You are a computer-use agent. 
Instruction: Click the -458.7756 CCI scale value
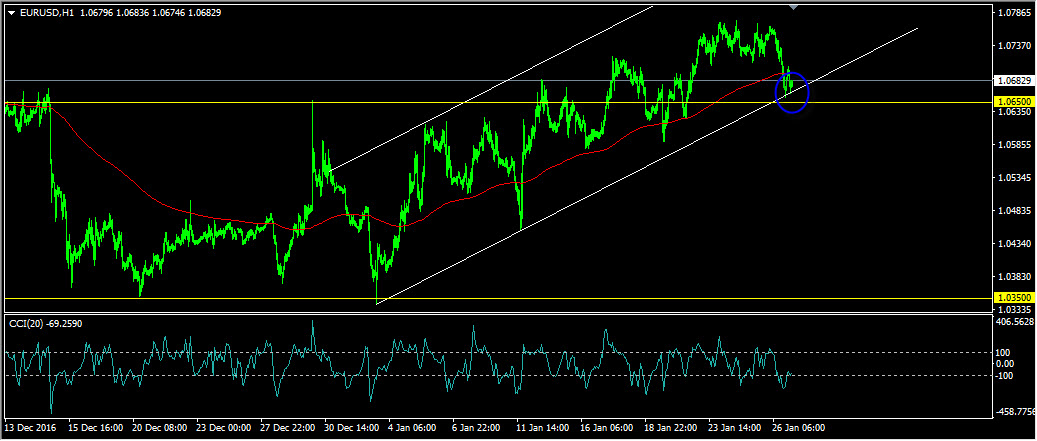1014,412
